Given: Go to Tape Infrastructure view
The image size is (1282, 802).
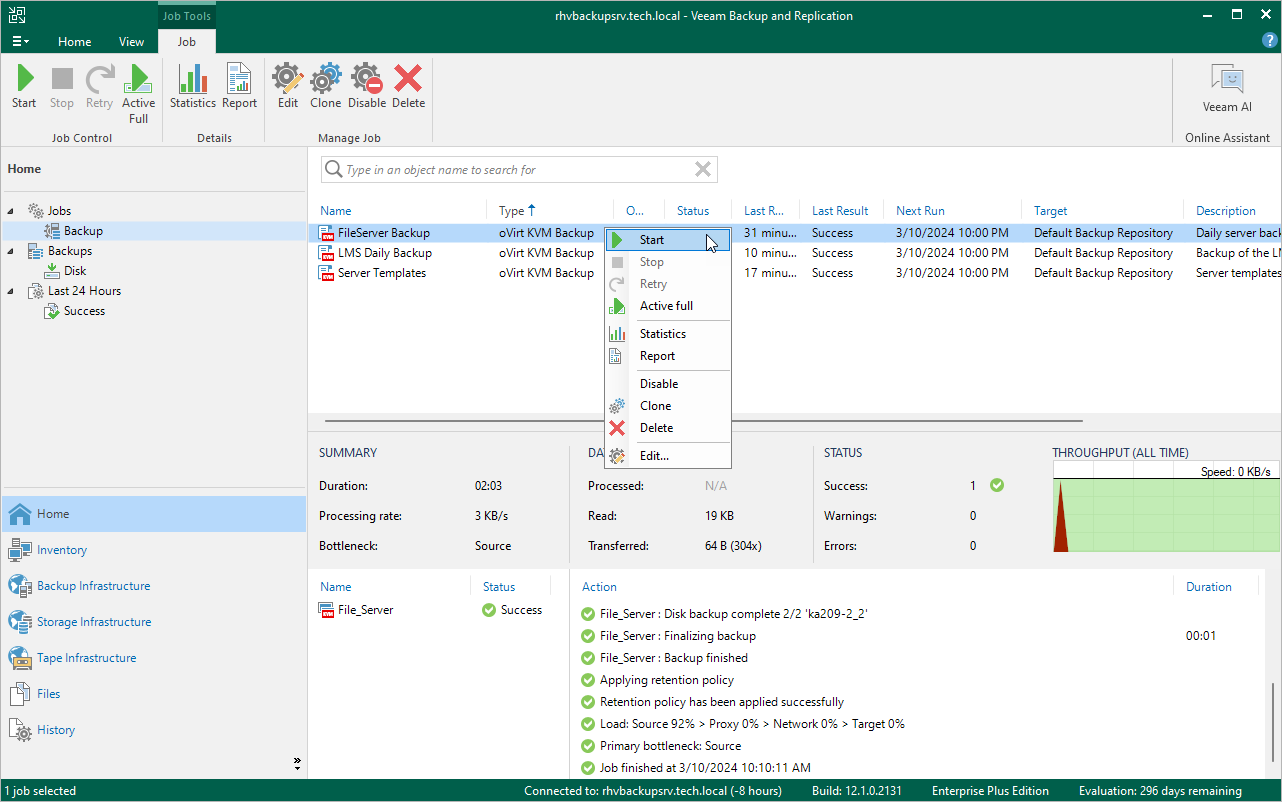Looking at the screenshot, I should pos(154,658).
